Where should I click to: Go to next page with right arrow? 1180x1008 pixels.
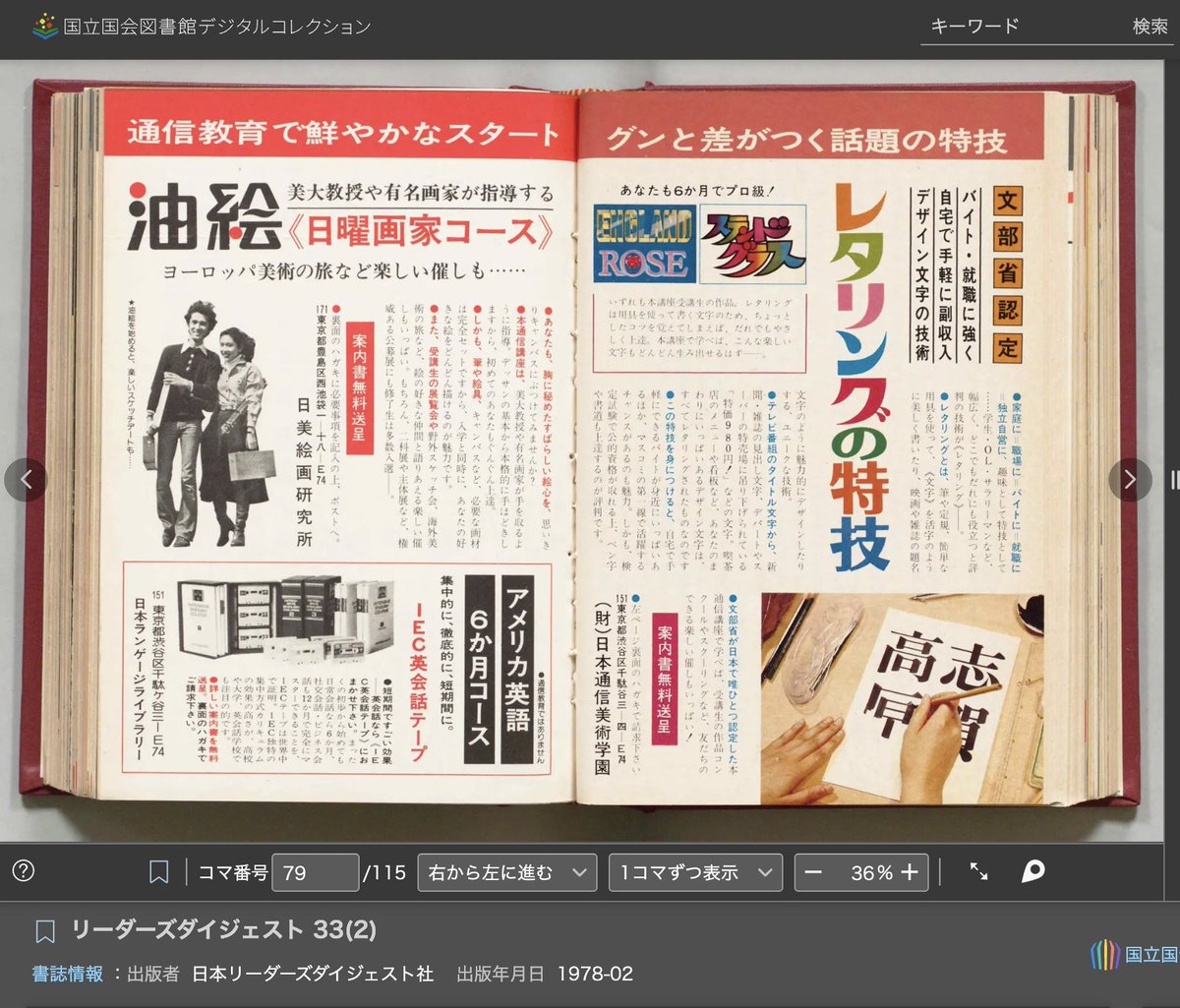pyautogui.click(x=1130, y=480)
